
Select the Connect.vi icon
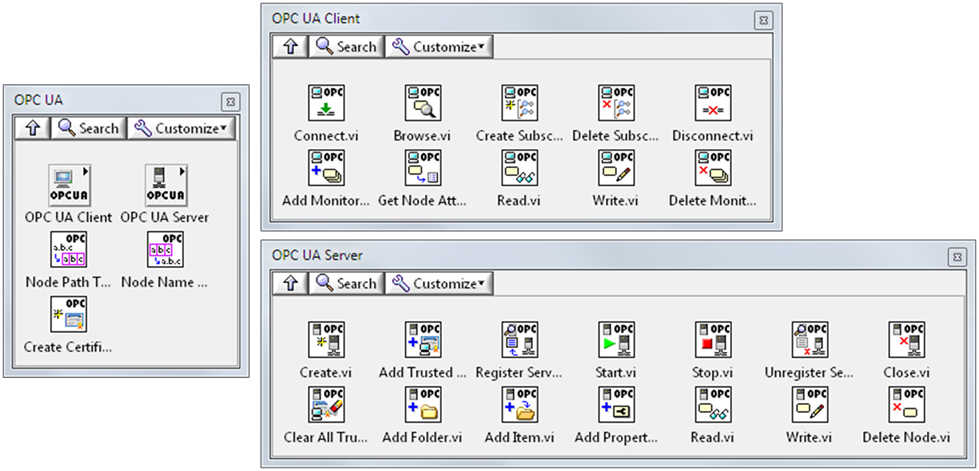328,103
